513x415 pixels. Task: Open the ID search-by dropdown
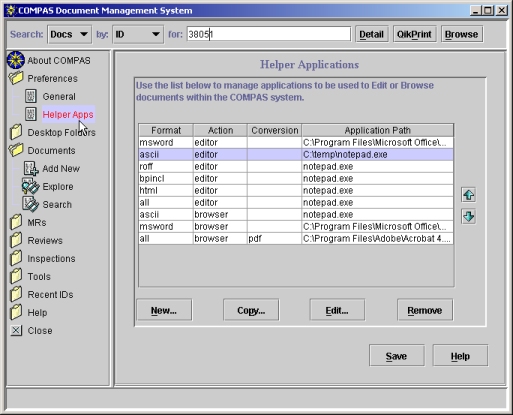point(138,34)
